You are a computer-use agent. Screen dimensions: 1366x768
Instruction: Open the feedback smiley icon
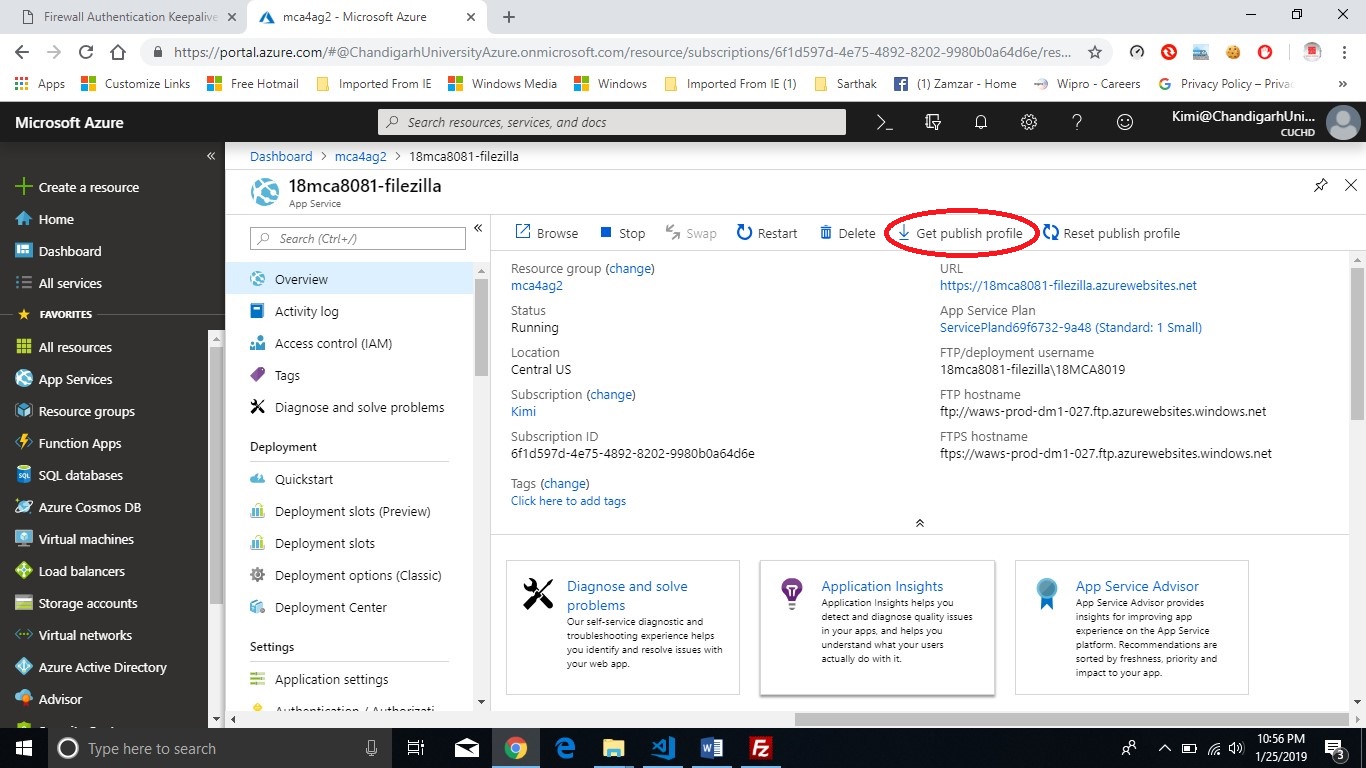(x=1125, y=122)
